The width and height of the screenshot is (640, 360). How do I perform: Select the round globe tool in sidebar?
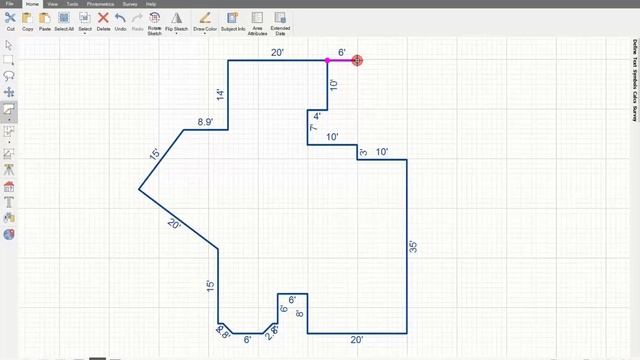[9, 234]
